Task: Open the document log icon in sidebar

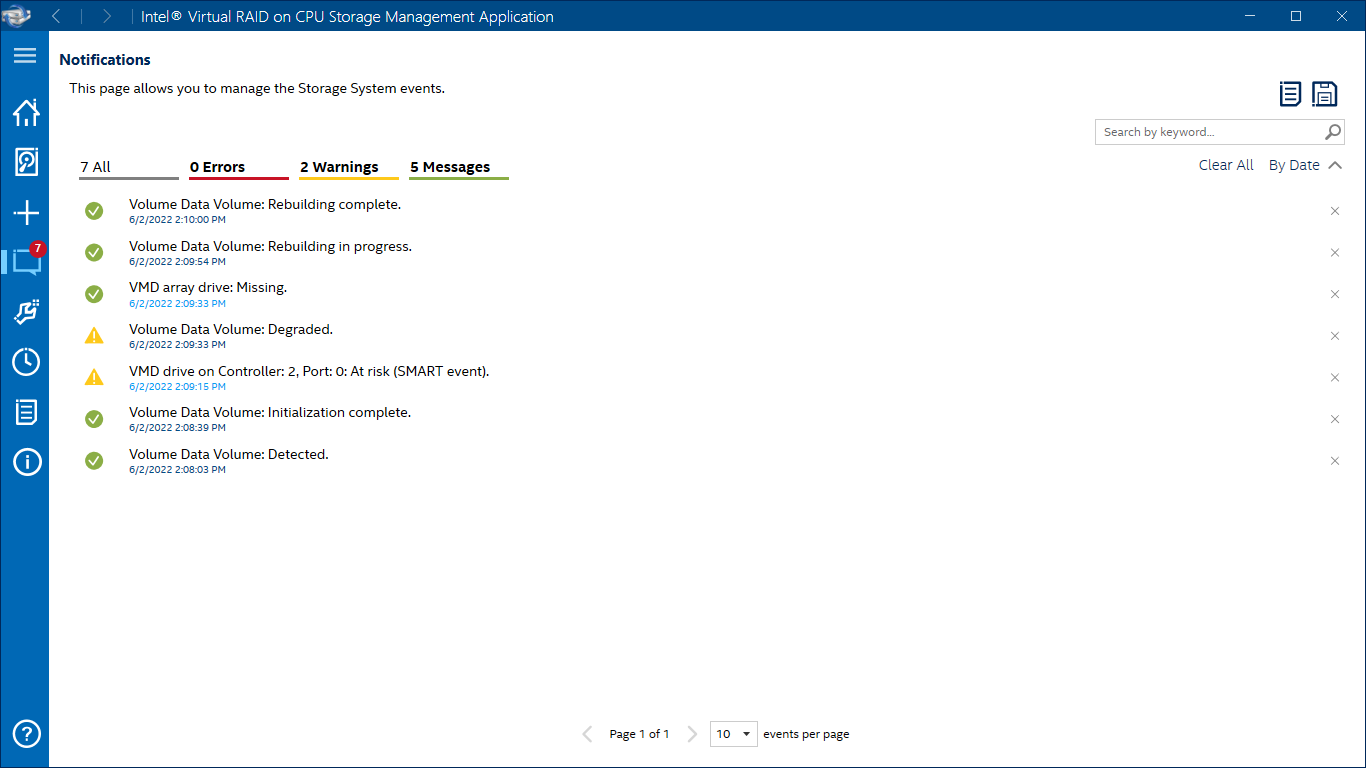Action: 26,412
